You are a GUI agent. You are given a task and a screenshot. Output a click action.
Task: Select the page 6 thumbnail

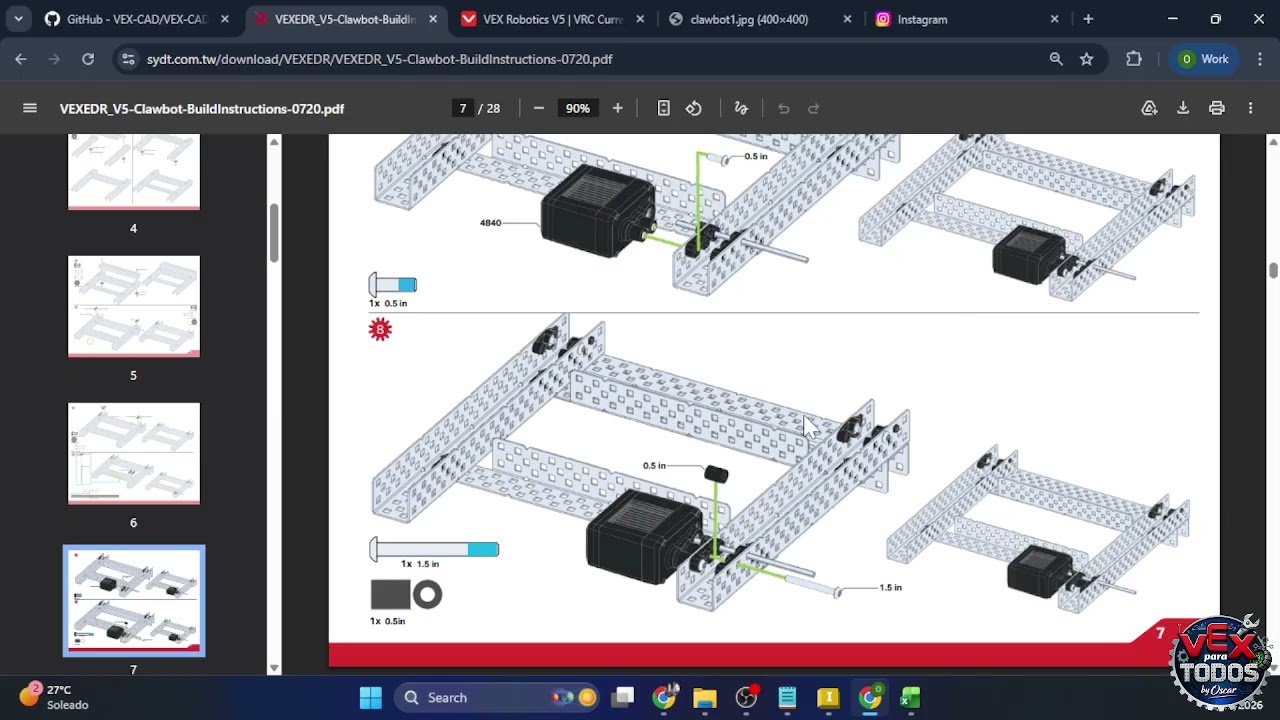tap(134, 453)
